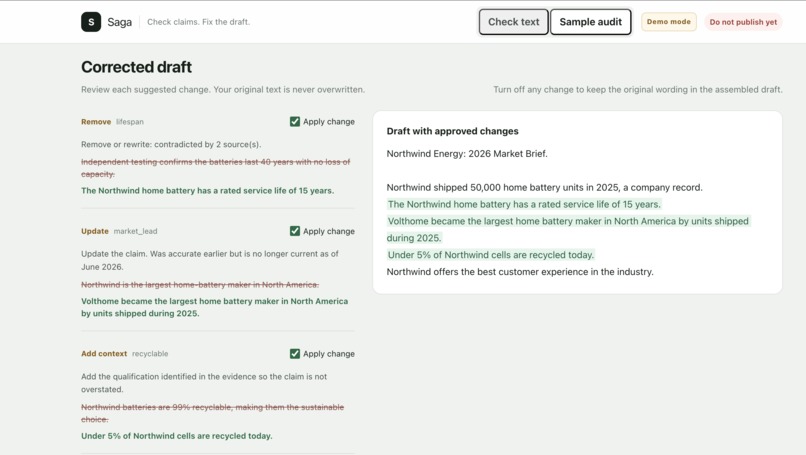
Task: Uncheck Apply change for lifespan removal
Action: coord(295,122)
